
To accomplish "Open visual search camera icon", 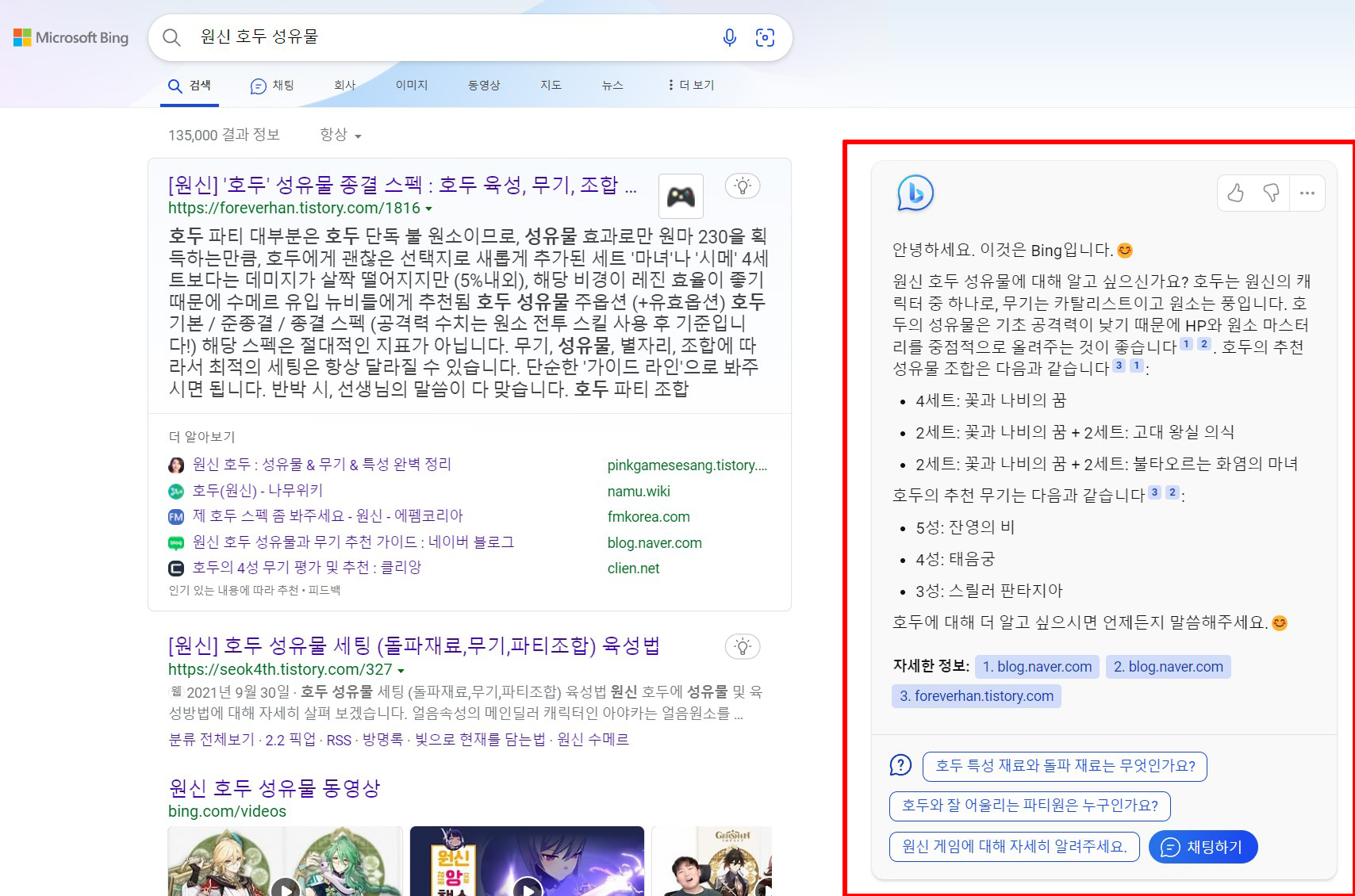I will [x=765, y=37].
